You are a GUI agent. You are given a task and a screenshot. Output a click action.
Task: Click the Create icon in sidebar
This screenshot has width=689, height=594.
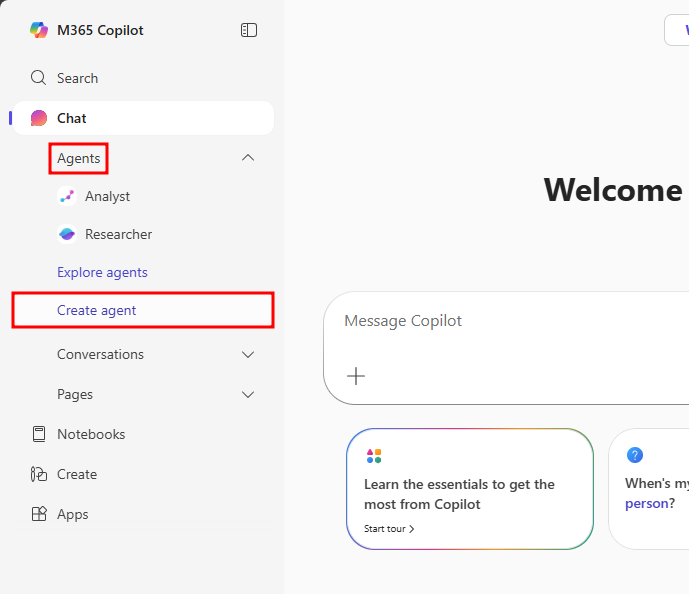click(39, 474)
